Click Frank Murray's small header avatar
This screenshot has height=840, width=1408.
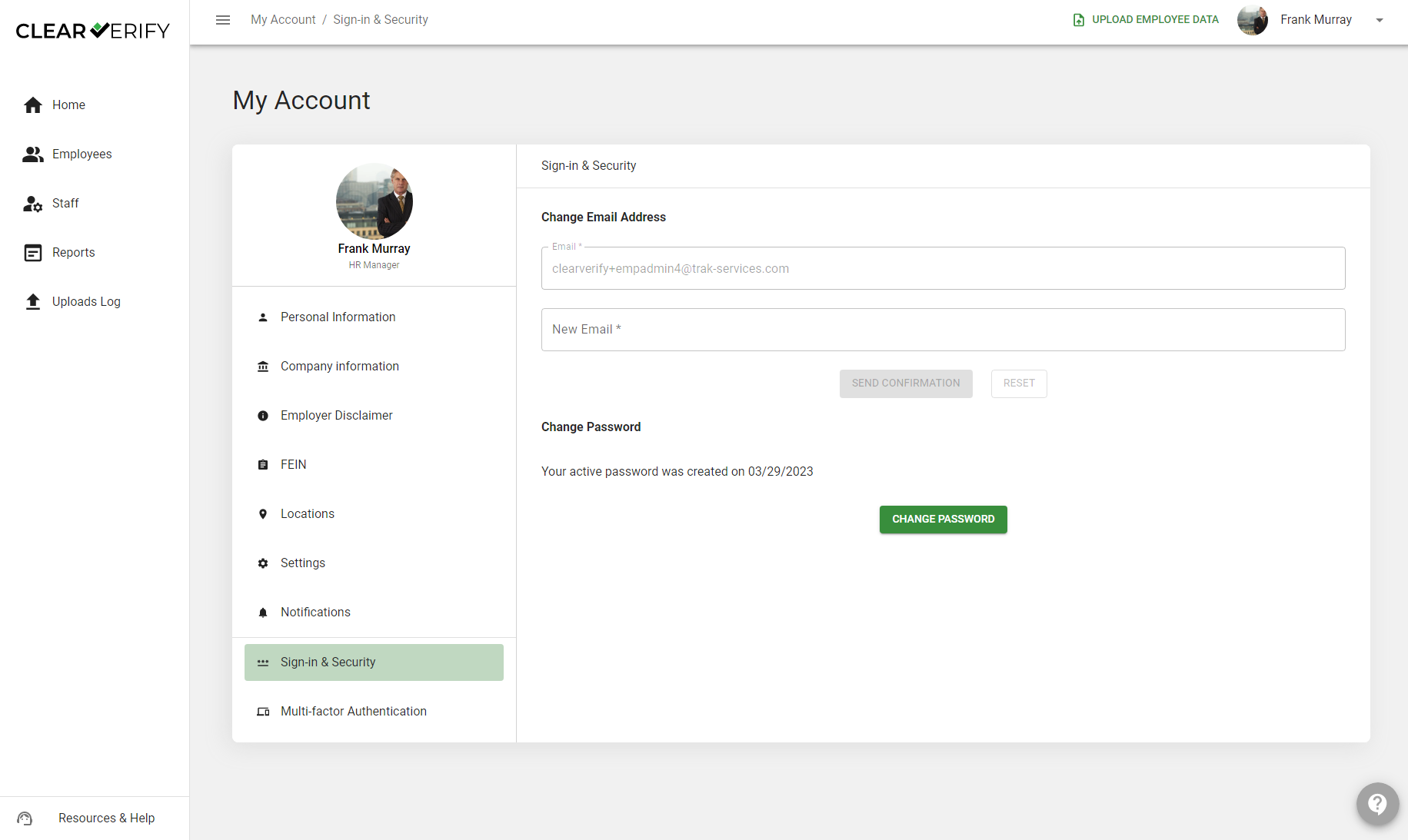1253,20
